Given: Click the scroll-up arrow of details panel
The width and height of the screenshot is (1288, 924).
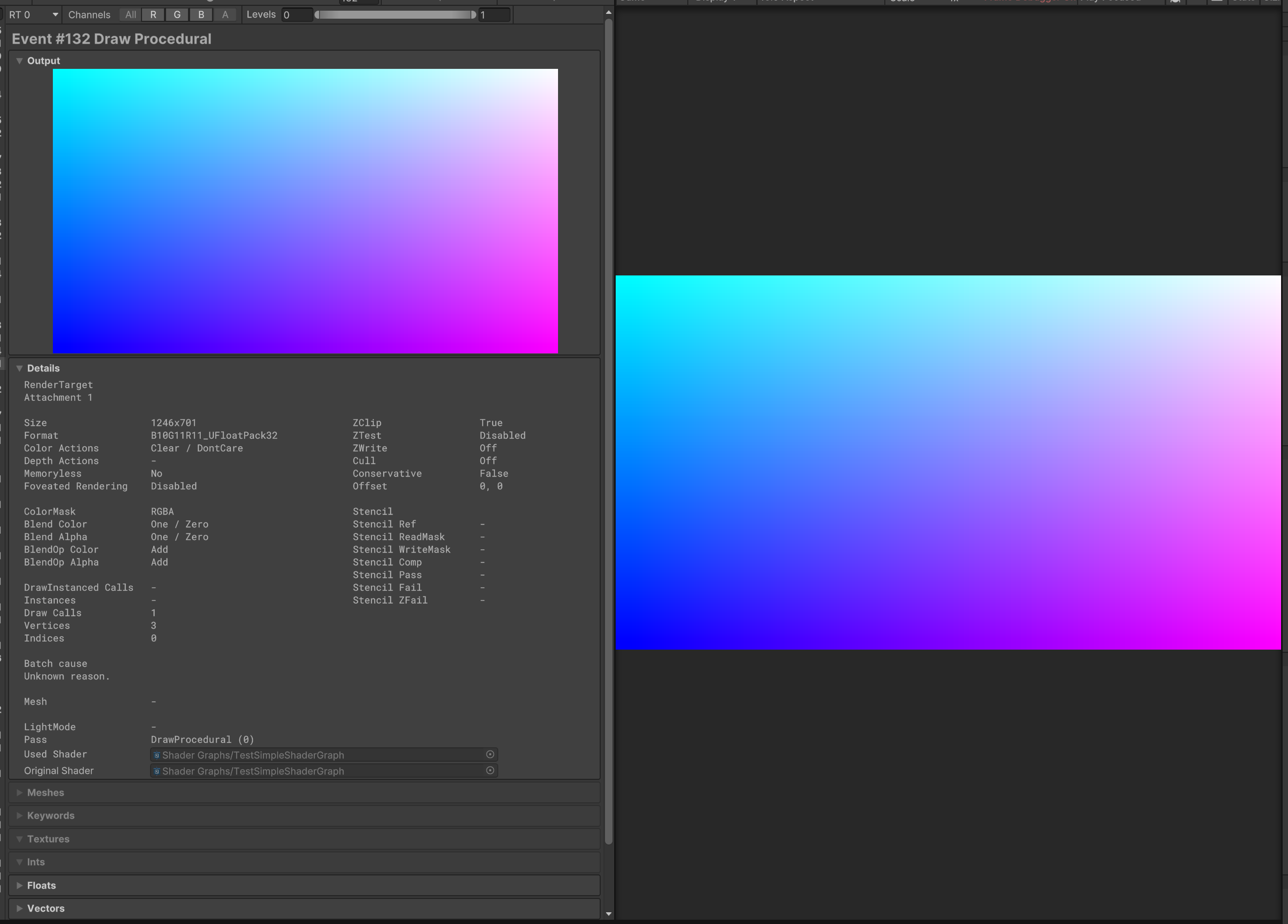Looking at the screenshot, I should coord(608,12).
